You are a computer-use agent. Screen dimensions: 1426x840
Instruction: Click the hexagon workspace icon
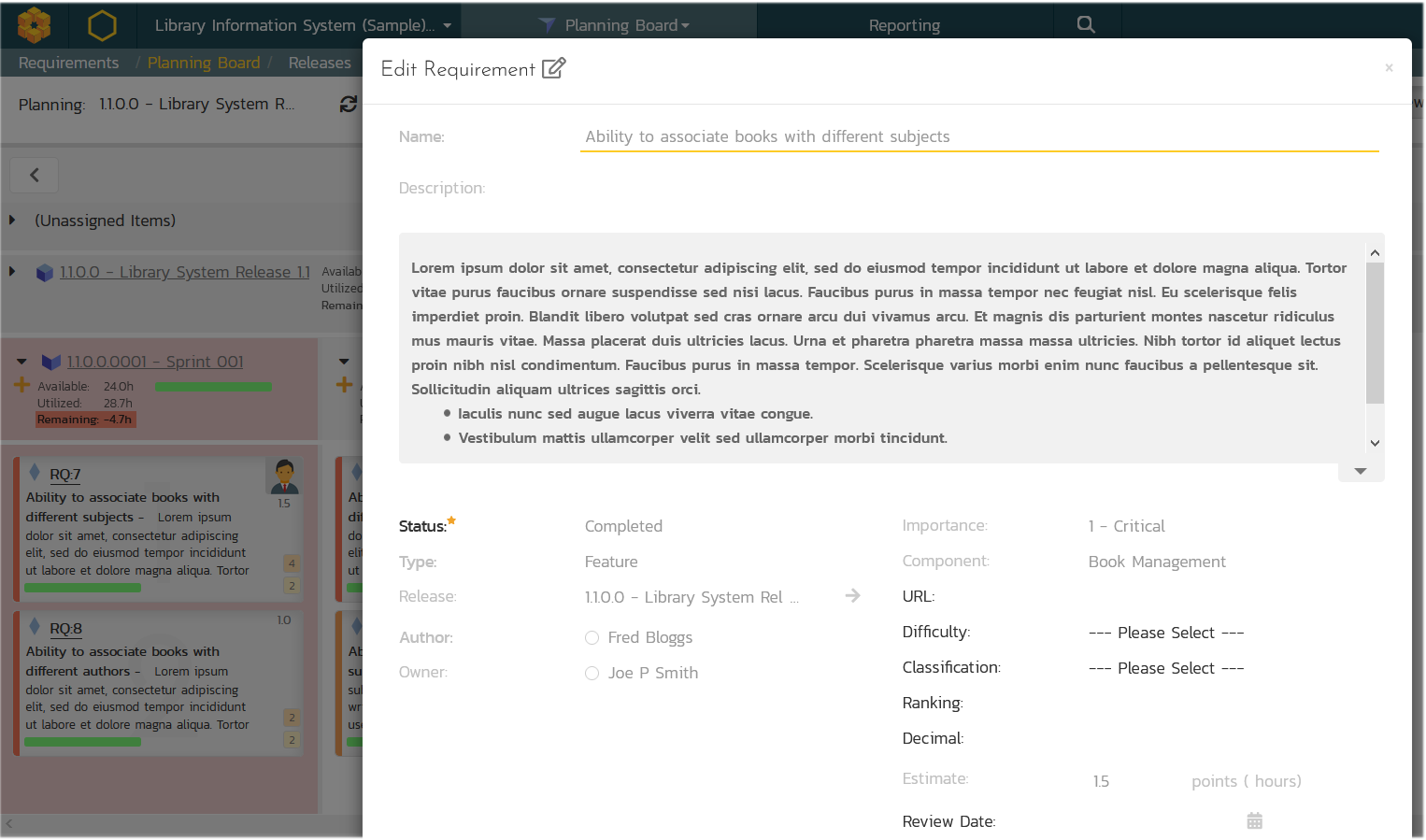click(102, 25)
